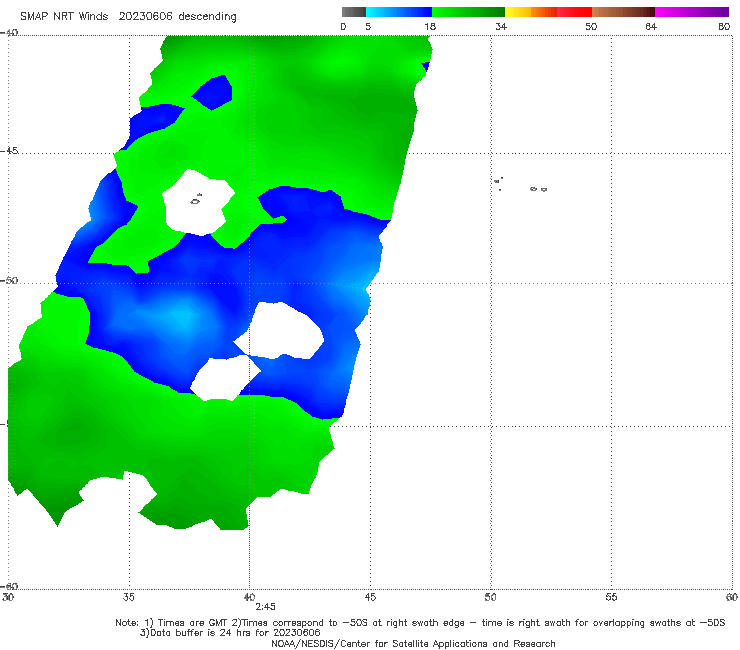Click the light cyan low-wind patch near -51 latitude

(x=183, y=315)
